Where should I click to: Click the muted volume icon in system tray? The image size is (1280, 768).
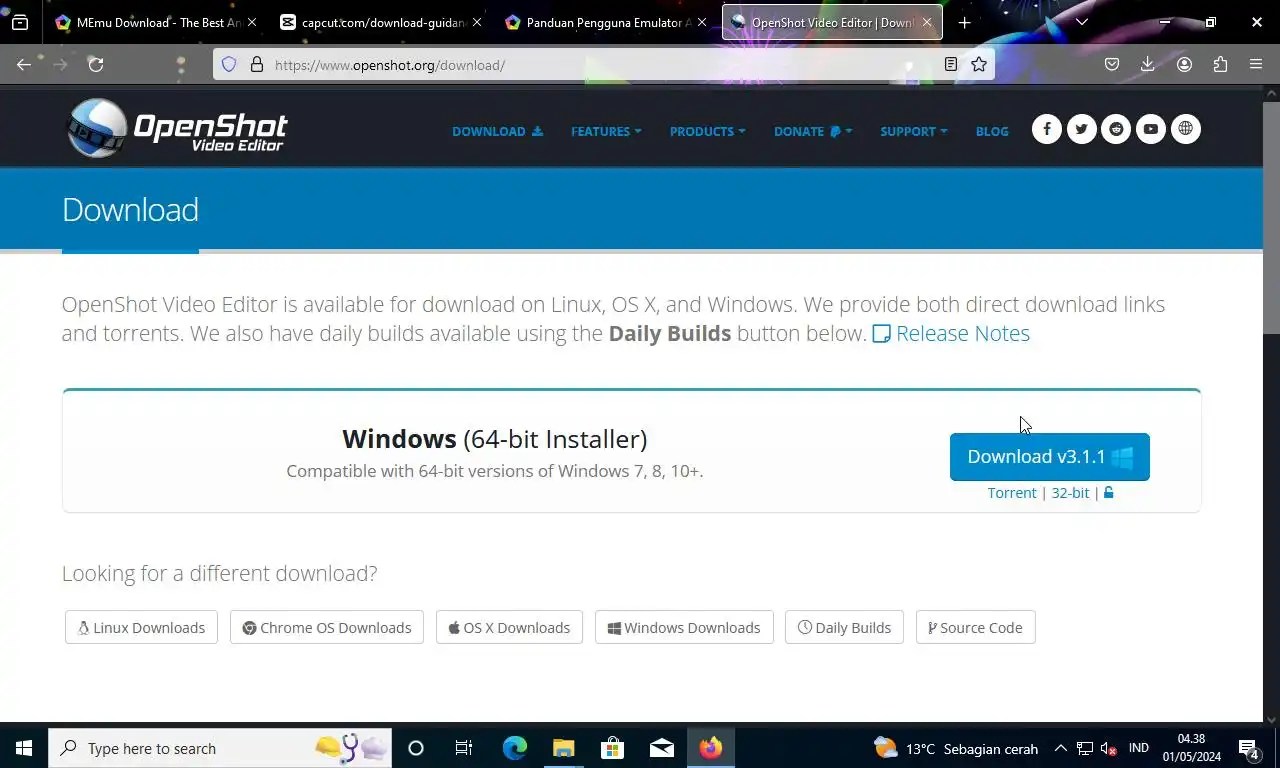(1109, 748)
